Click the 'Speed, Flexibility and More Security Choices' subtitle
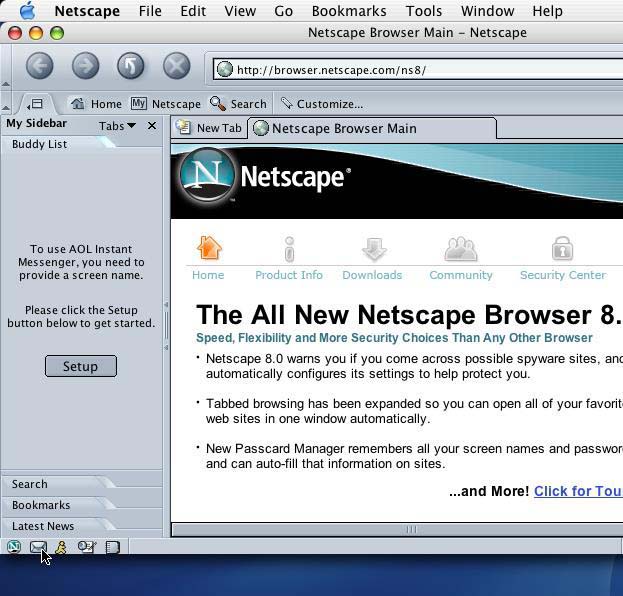Viewport: 623px width, 596px height. [394, 338]
